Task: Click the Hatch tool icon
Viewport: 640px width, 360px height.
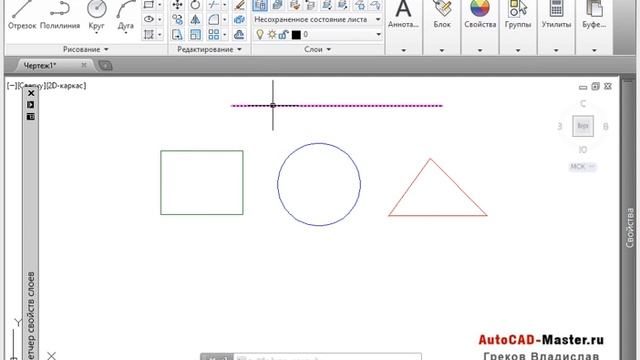Action: tap(149, 34)
